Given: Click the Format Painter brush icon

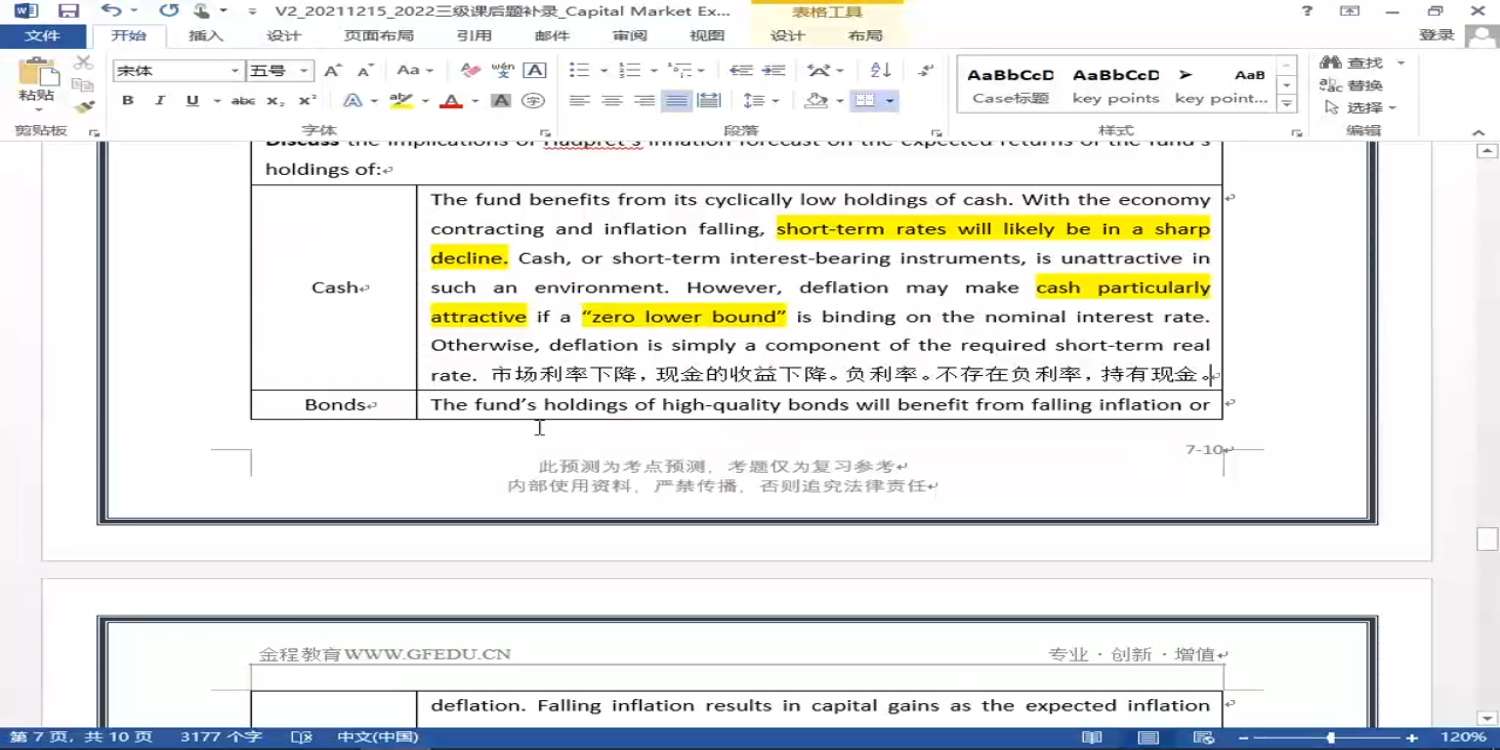Looking at the screenshot, I should [x=84, y=106].
